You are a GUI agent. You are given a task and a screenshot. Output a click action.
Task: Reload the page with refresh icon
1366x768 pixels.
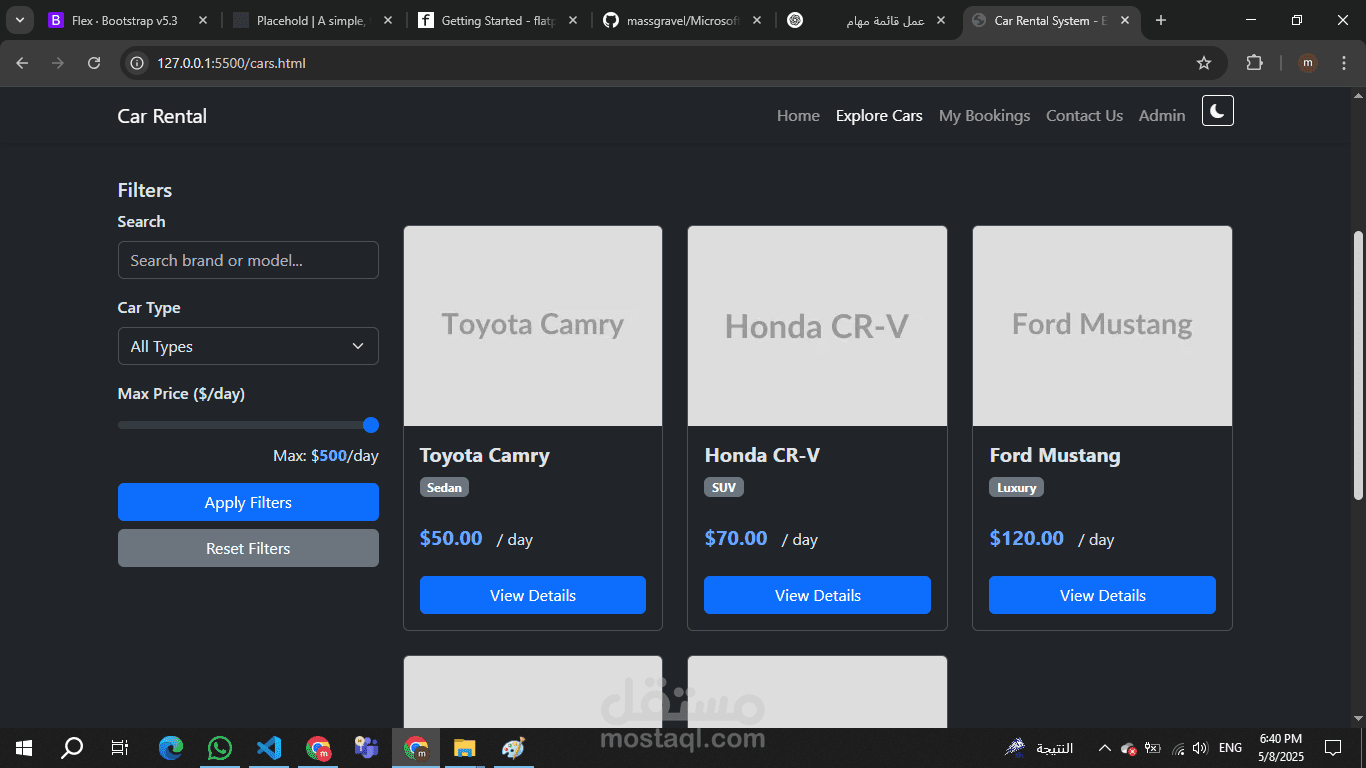[x=94, y=63]
